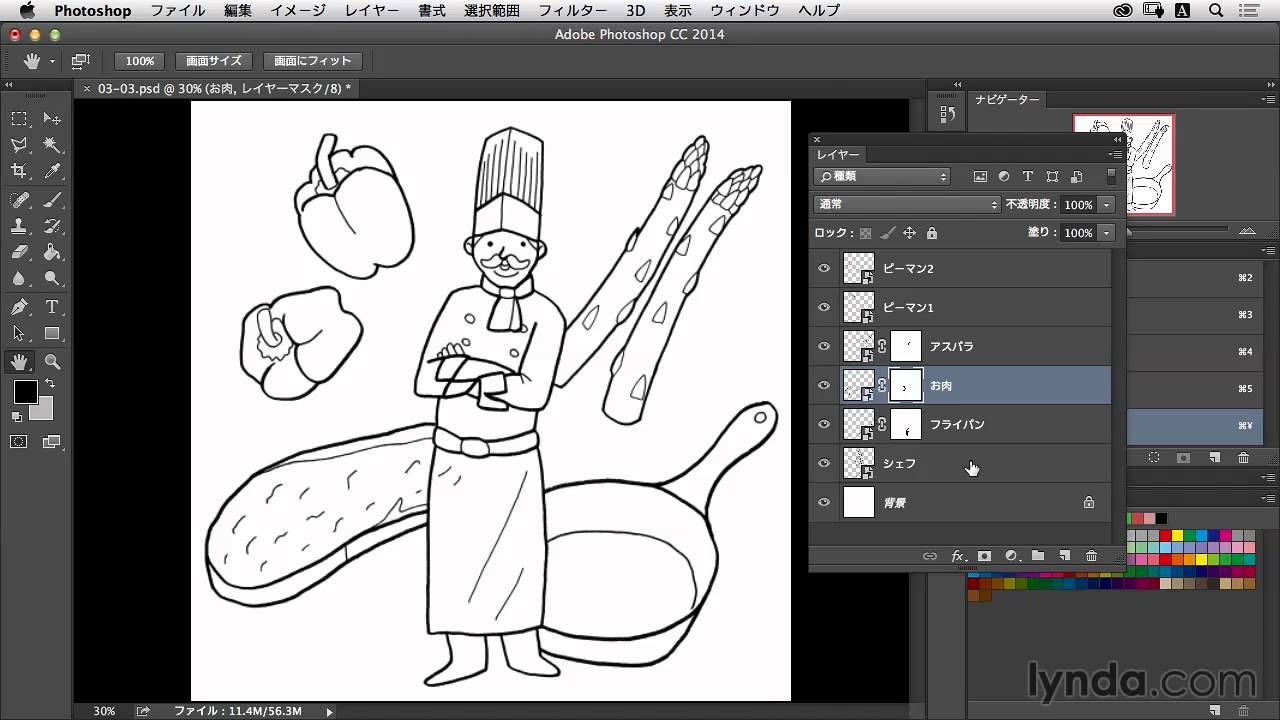Reset default foreground and background colors
Image resolution: width=1280 pixels, height=720 pixels.
tap(17, 417)
